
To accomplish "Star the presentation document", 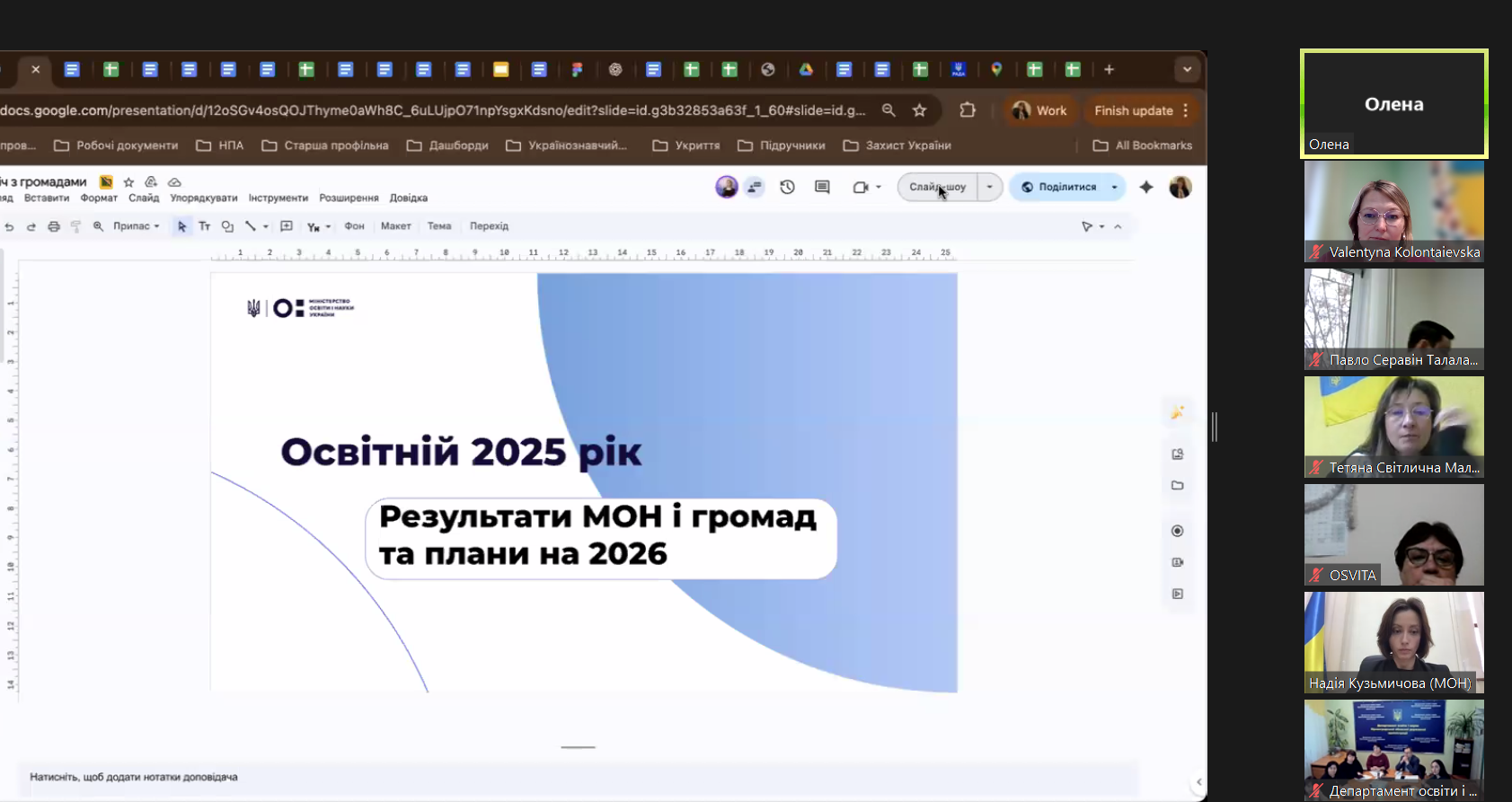I will 128,182.
